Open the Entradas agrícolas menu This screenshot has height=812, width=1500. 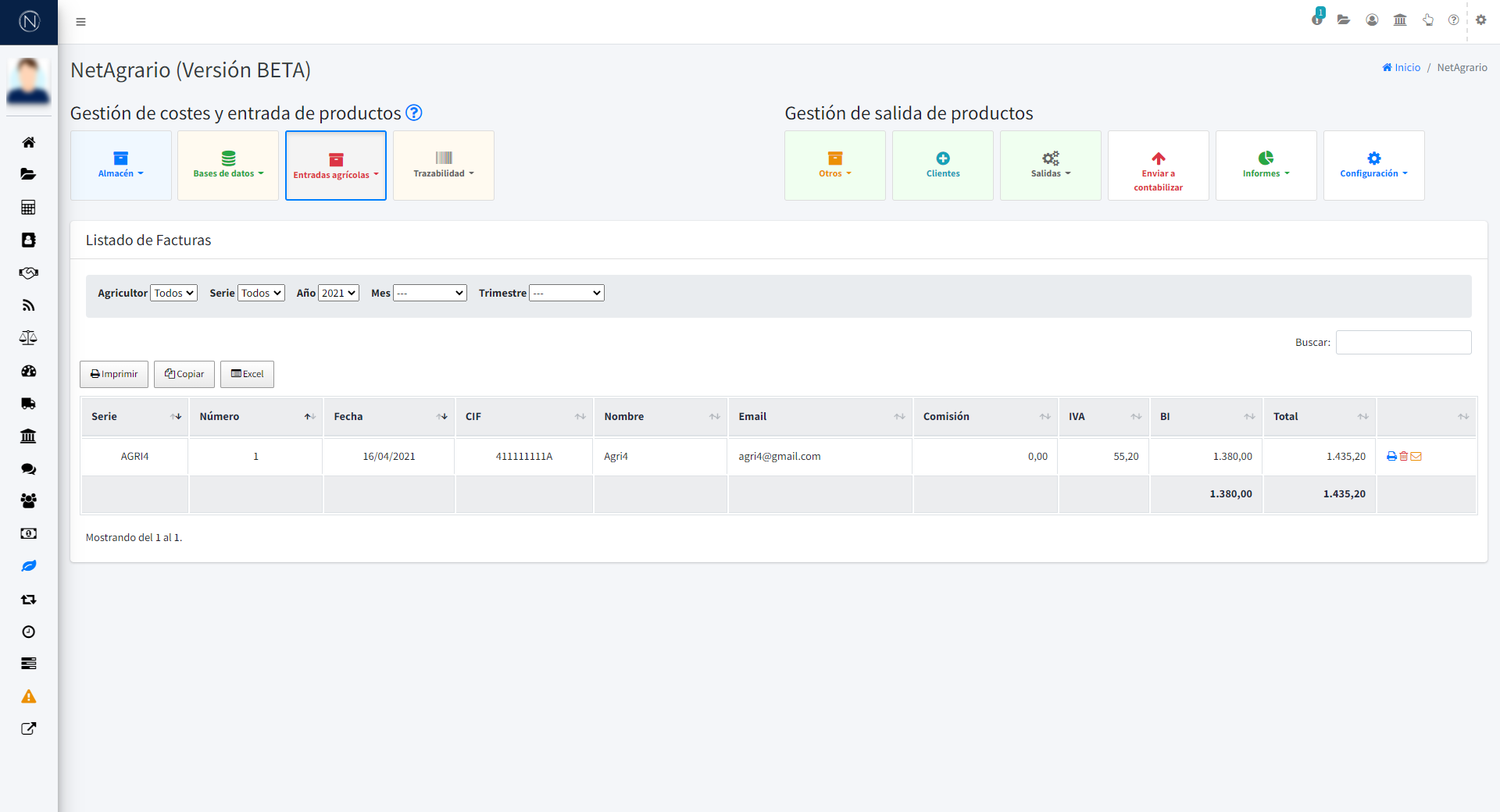coord(336,166)
